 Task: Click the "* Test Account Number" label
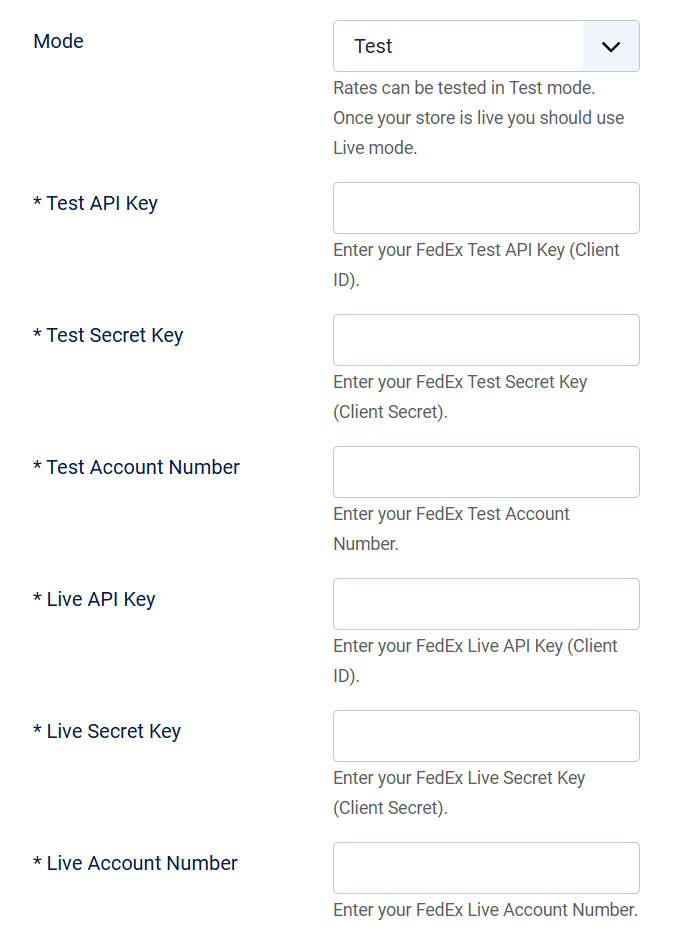click(137, 468)
